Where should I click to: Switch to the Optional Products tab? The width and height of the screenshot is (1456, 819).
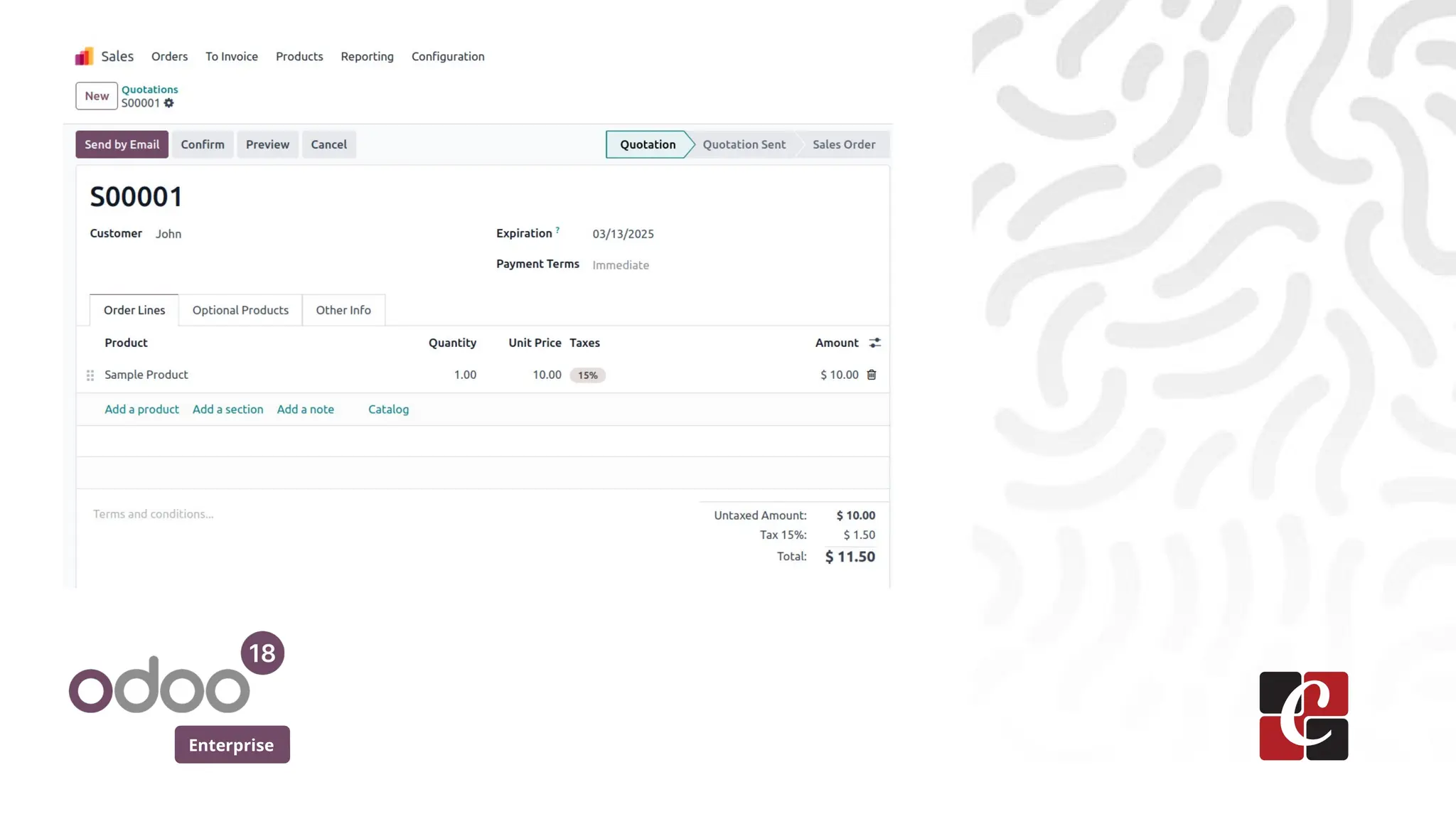coord(240,310)
